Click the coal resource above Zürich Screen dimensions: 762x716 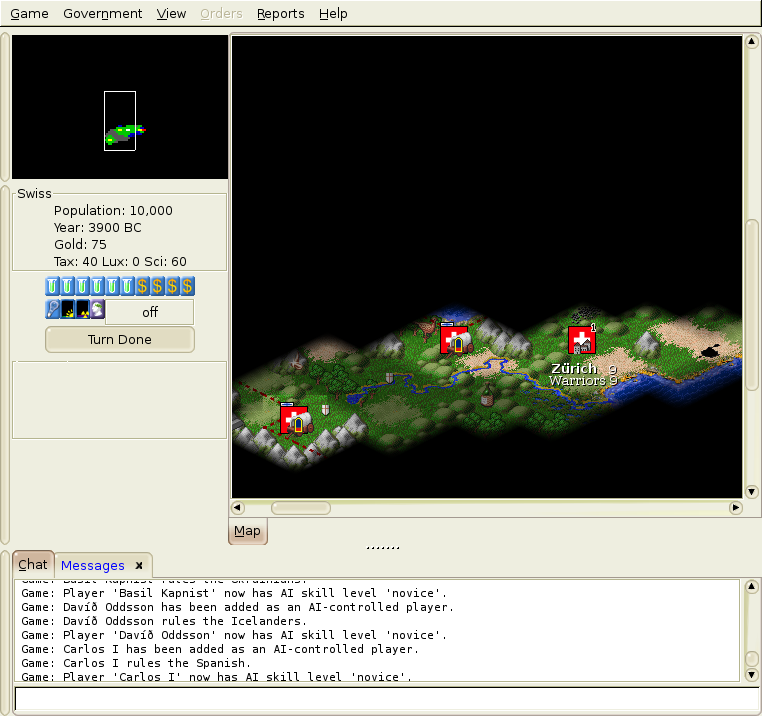(585, 315)
